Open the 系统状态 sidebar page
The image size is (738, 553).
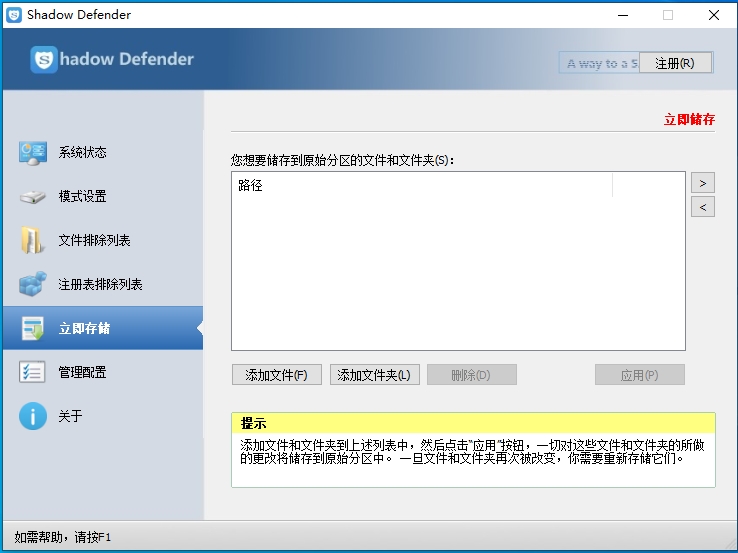click(x=103, y=152)
